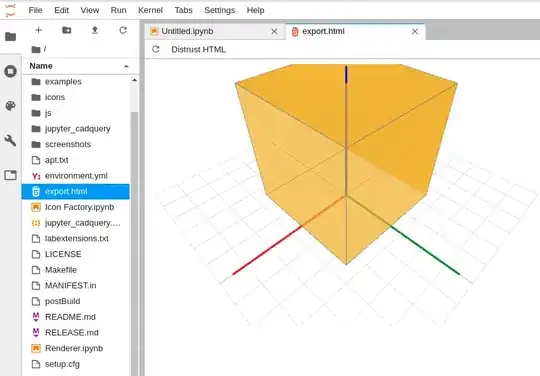Open the Commands palette sidebar icon
This screenshot has width=540, height=376.
coord(11,106)
